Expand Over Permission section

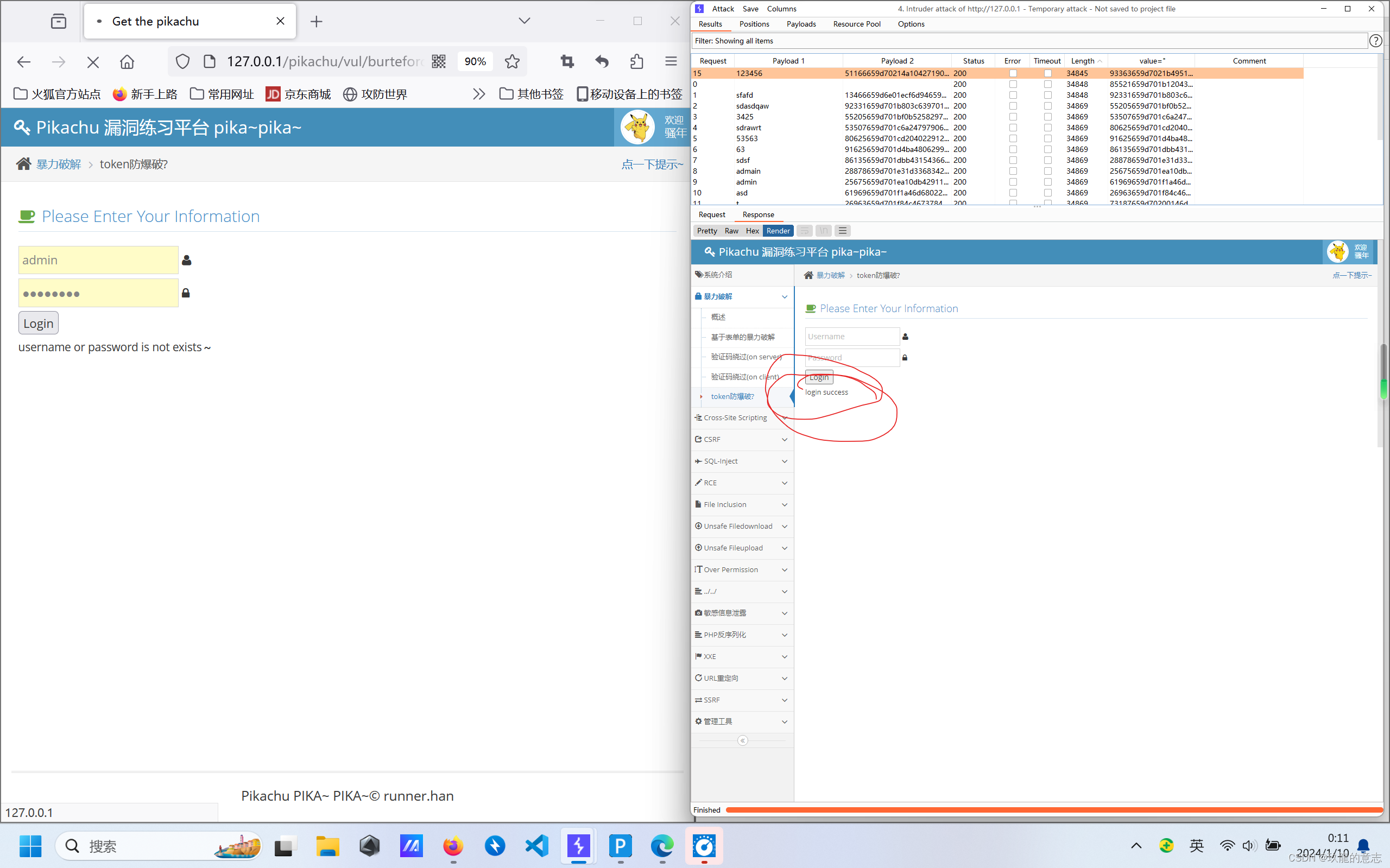(742, 570)
